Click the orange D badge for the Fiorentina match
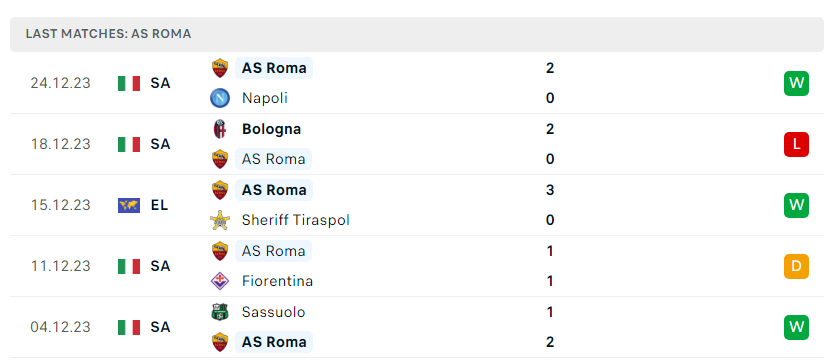The image size is (834, 363). (796, 266)
